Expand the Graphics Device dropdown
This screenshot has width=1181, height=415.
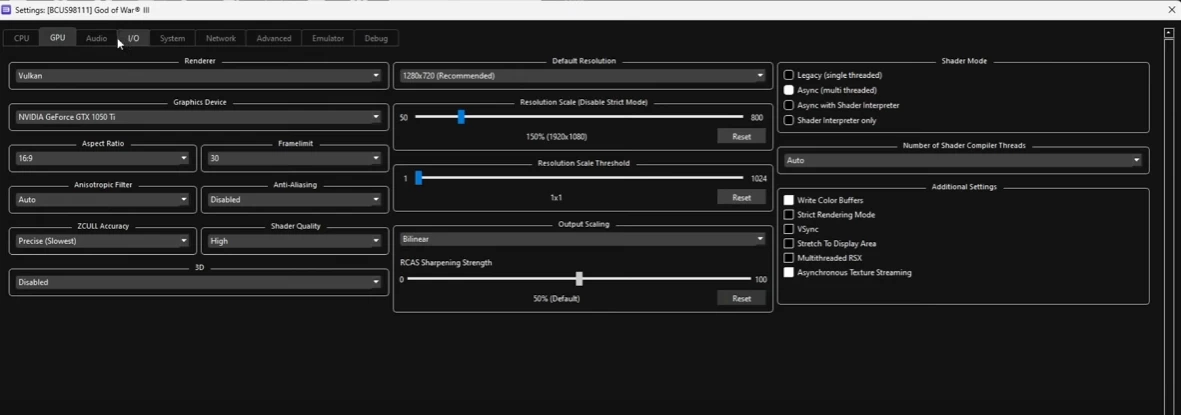(x=198, y=117)
